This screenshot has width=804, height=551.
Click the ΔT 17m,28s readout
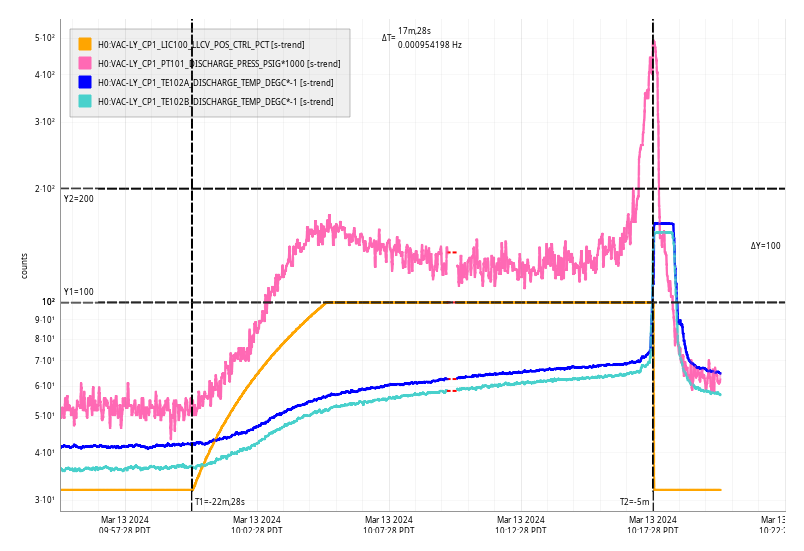point(412,32)
